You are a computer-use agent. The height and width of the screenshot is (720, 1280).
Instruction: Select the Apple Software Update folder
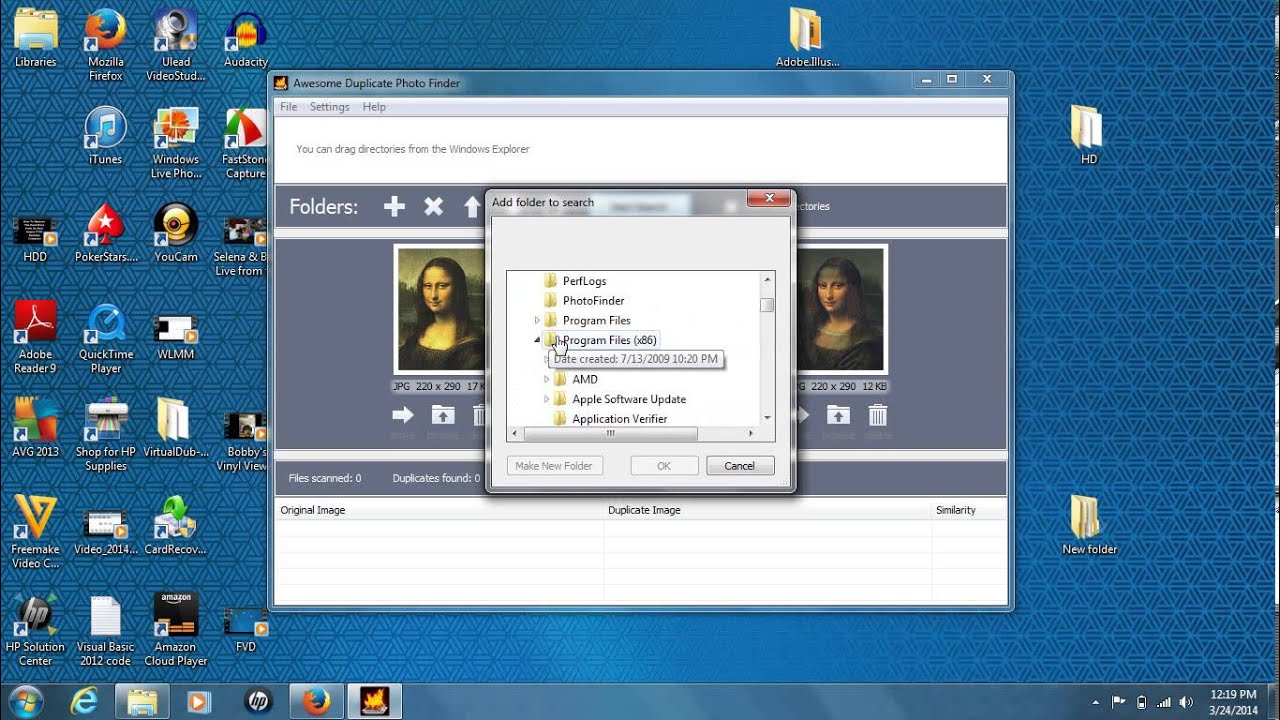pos(629,399)
